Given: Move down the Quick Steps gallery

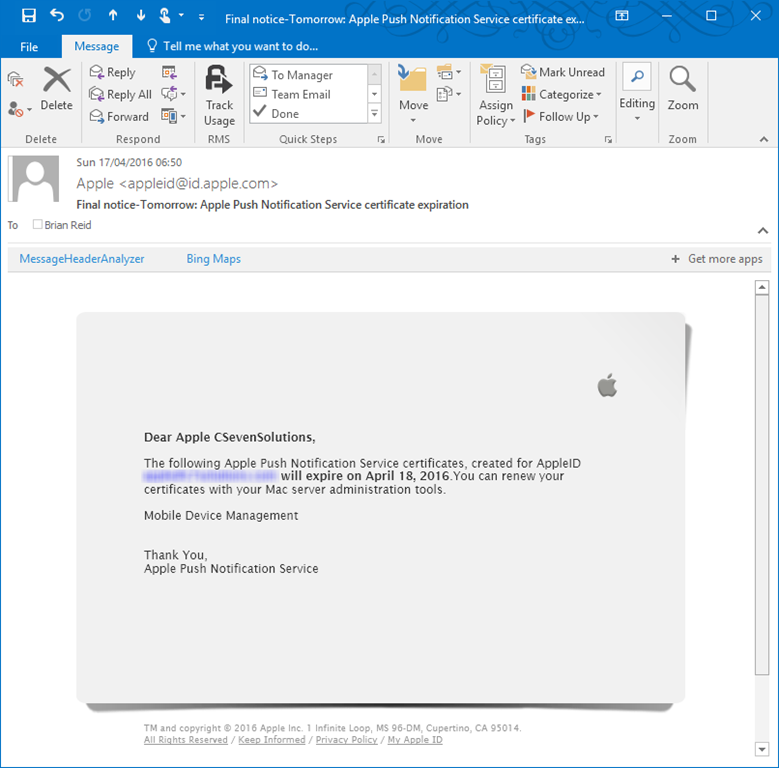Looking at the screenshot, I should 375,94.
